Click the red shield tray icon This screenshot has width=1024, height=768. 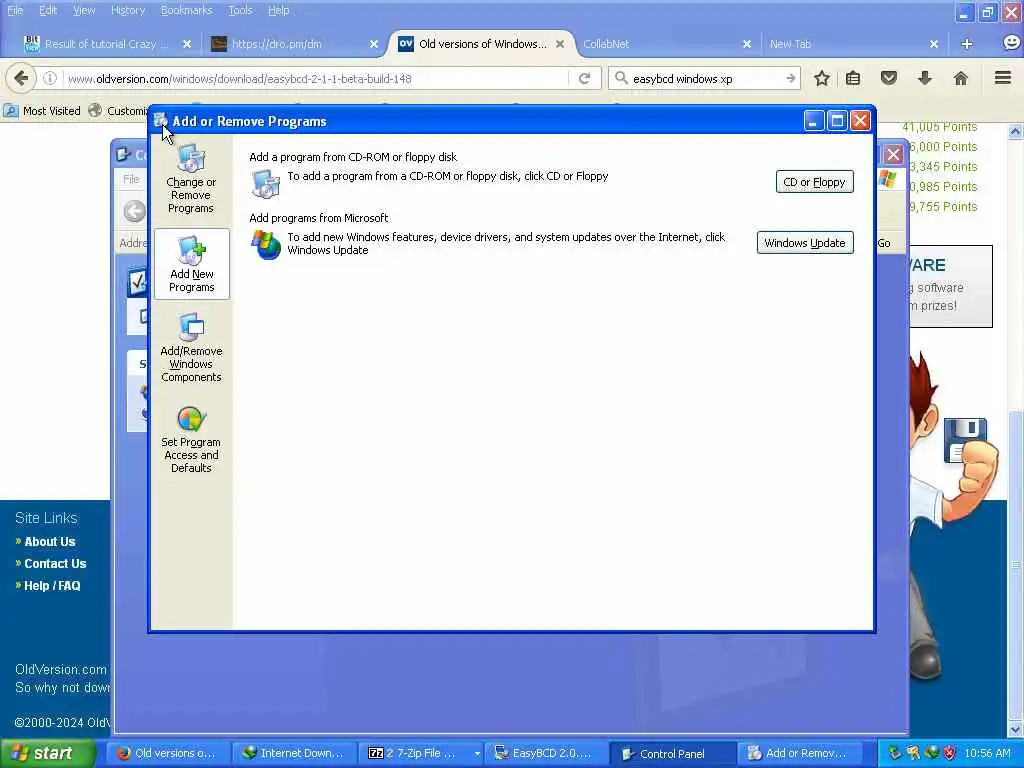[950, 753]
